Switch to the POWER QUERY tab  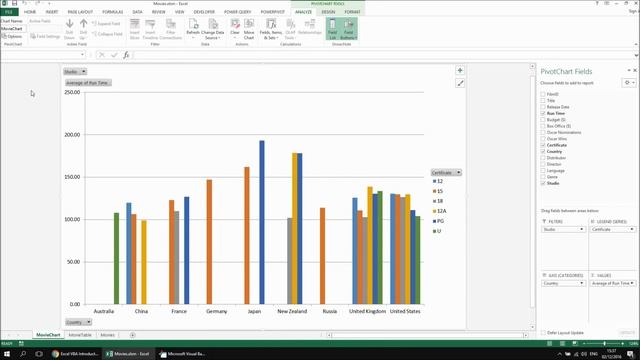[238, 12]
